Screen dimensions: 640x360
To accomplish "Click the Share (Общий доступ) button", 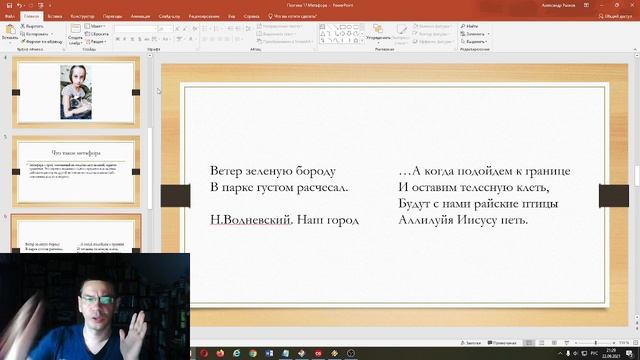I will coord(615,16).
